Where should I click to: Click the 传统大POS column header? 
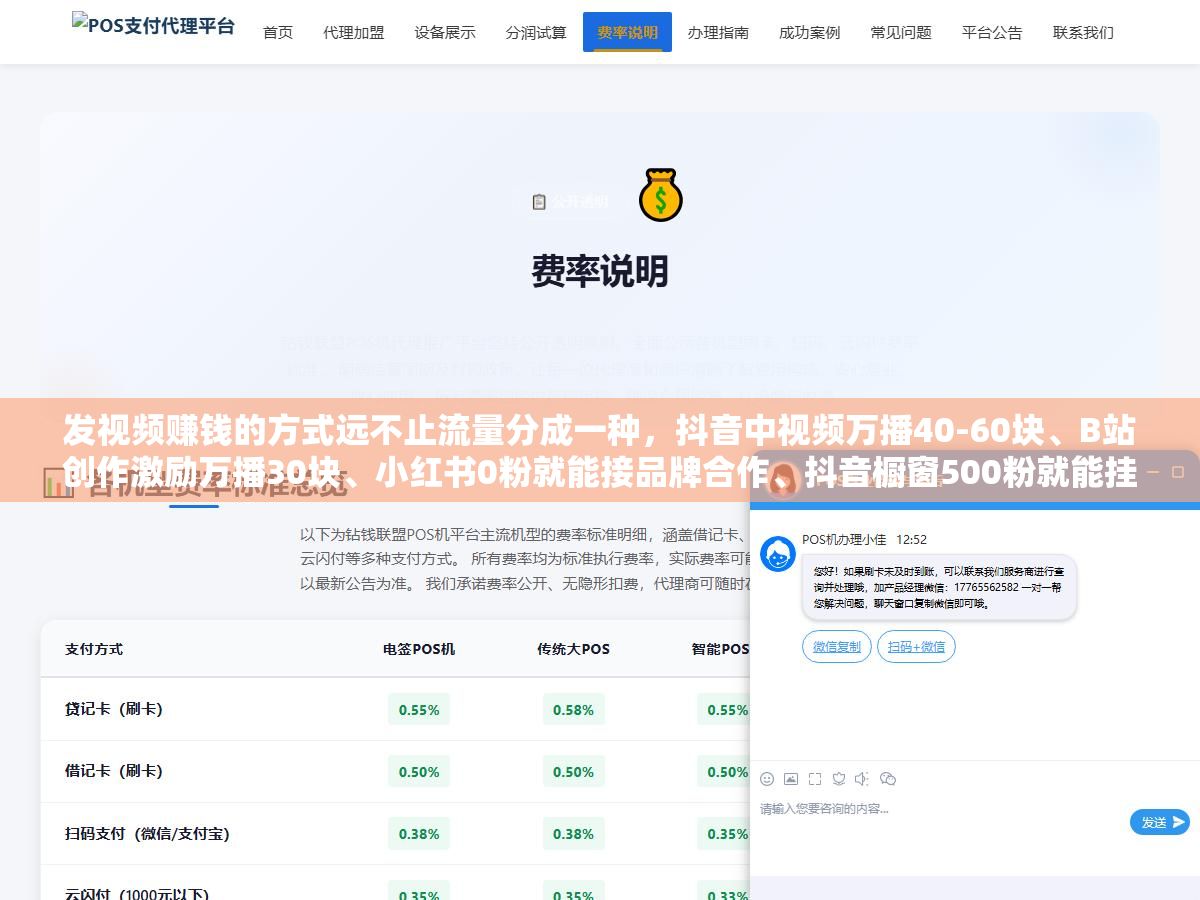[573, 649]
